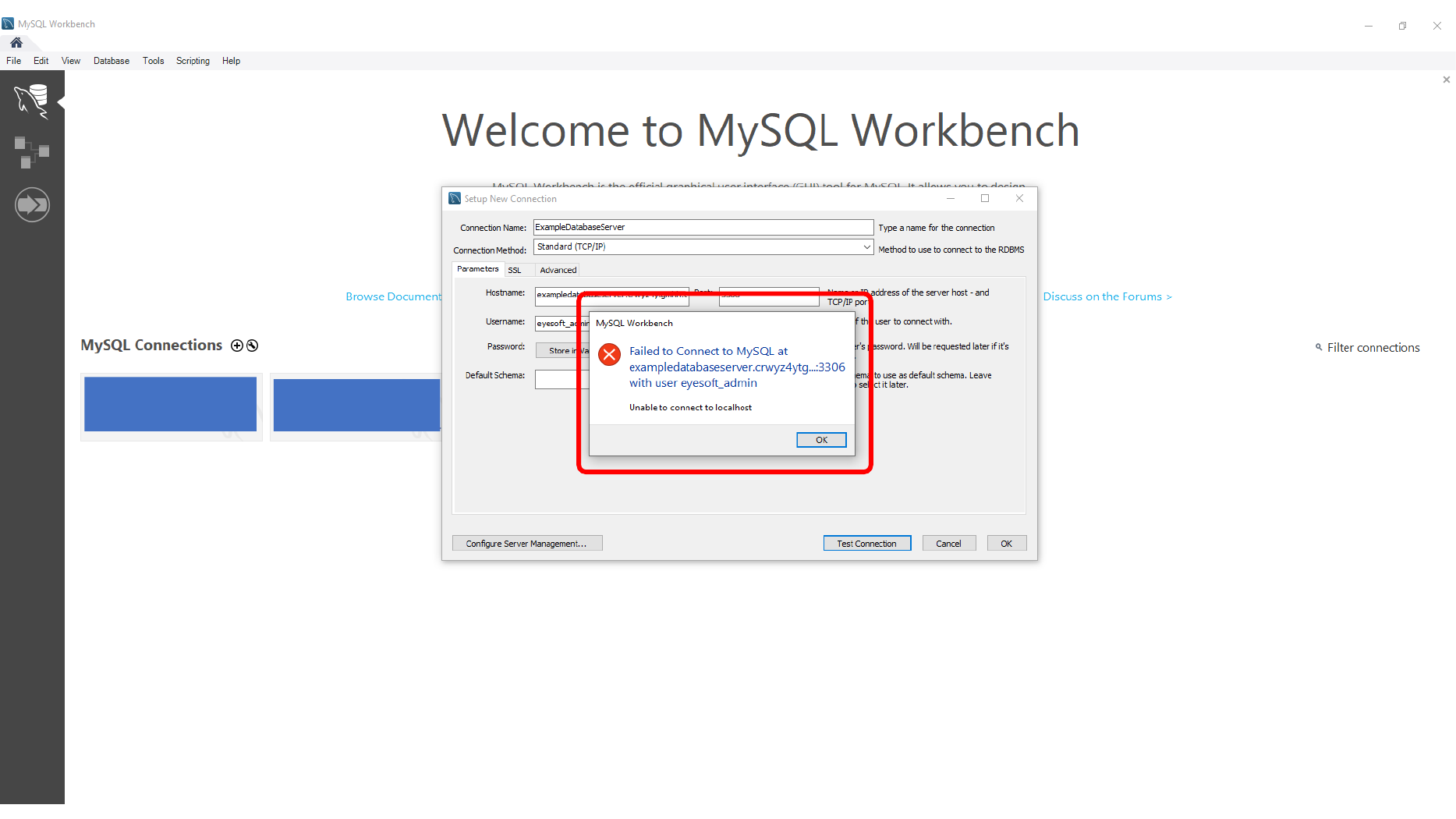
Task: Close the Setup New Connection window
Action: 1019,198
